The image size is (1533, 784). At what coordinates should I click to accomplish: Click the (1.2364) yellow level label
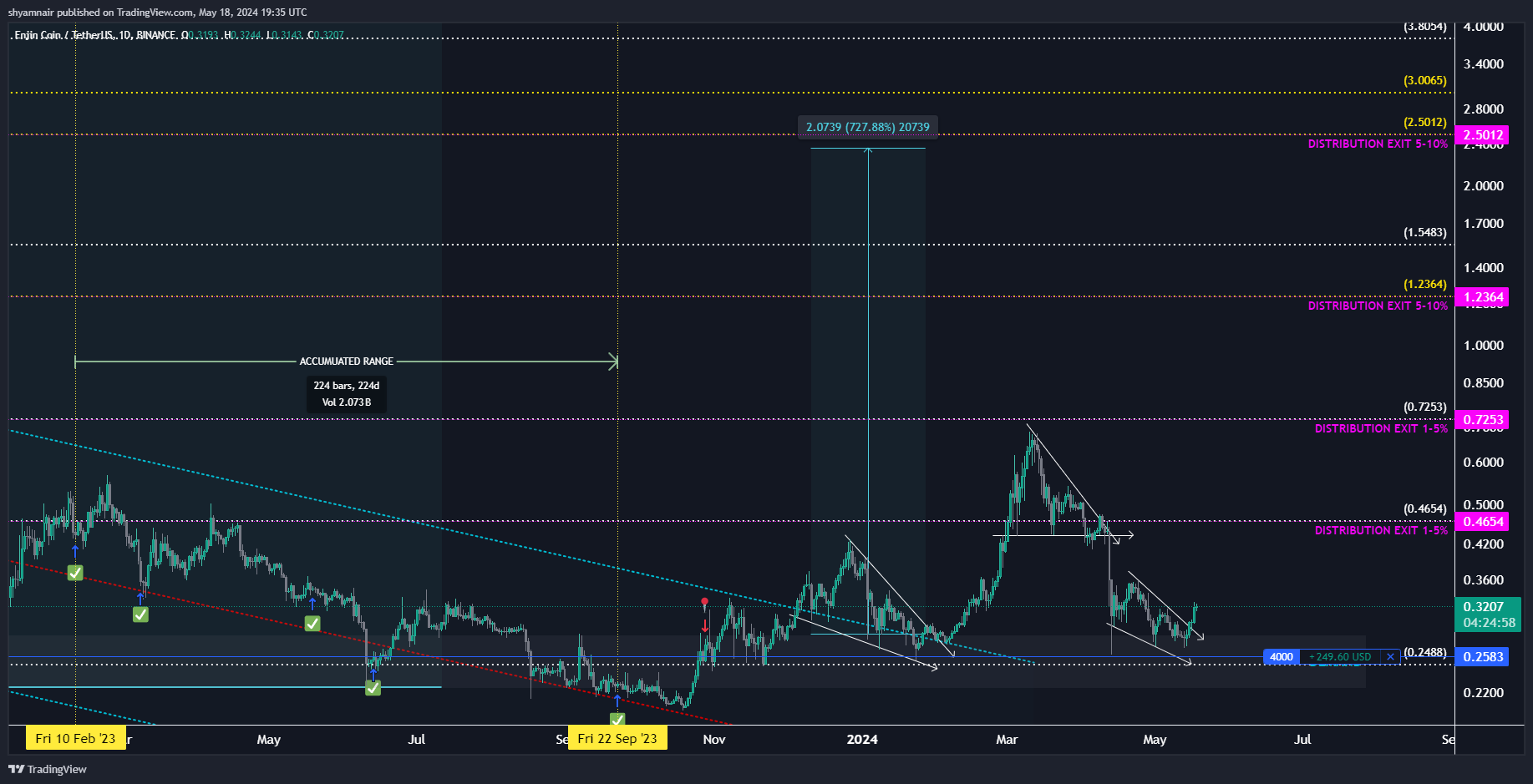1424,285
